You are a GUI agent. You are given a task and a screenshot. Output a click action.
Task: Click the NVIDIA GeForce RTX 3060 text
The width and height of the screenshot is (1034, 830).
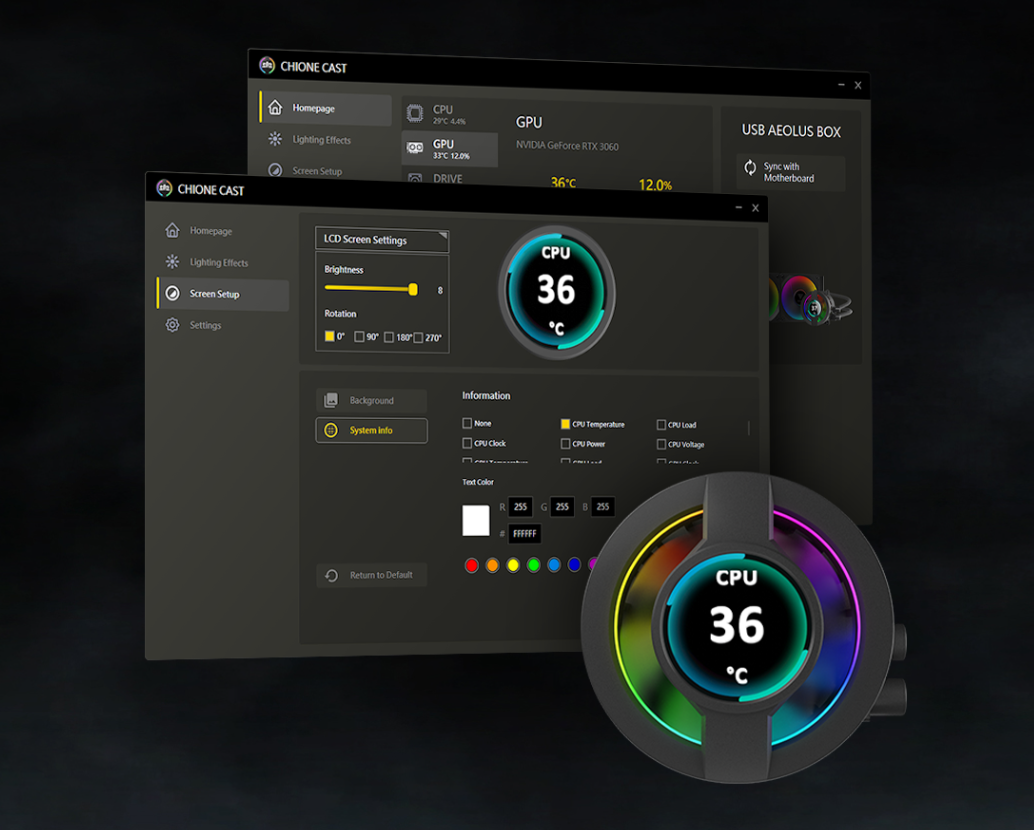567,146
